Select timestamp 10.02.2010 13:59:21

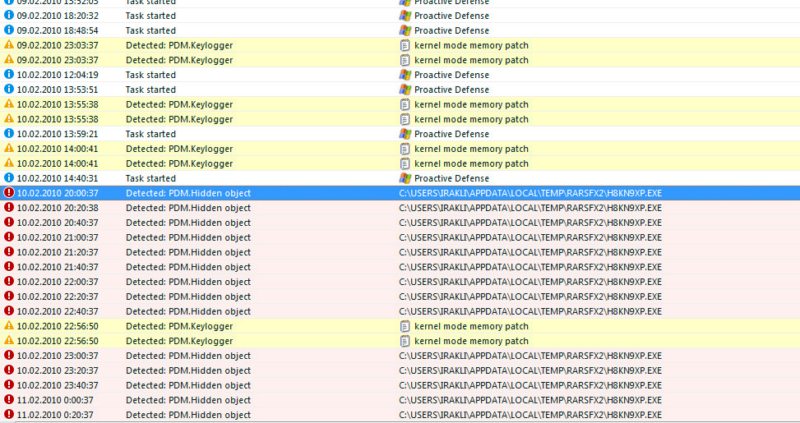[x=58, y=134]
